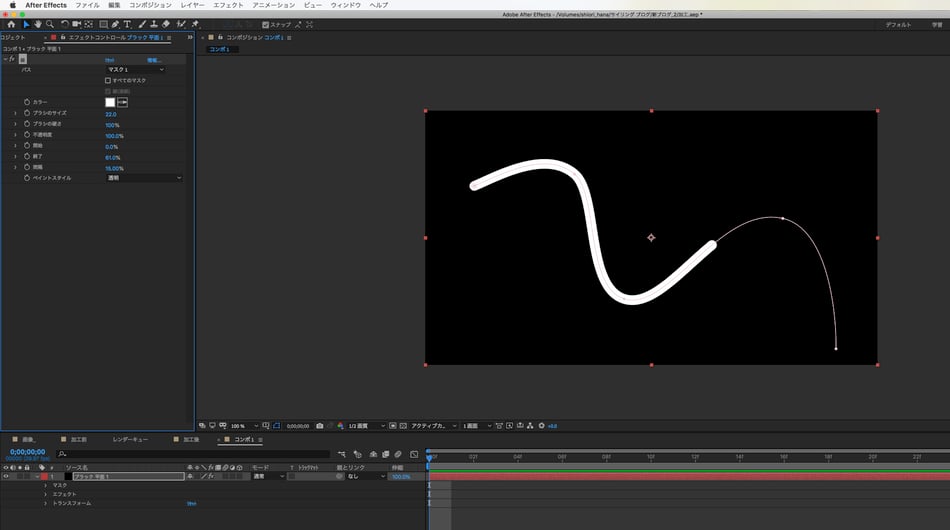The width and height of the screenshot is (950, 530).
Task: Open the マスク 1 path dropdown
Action: 136,69
